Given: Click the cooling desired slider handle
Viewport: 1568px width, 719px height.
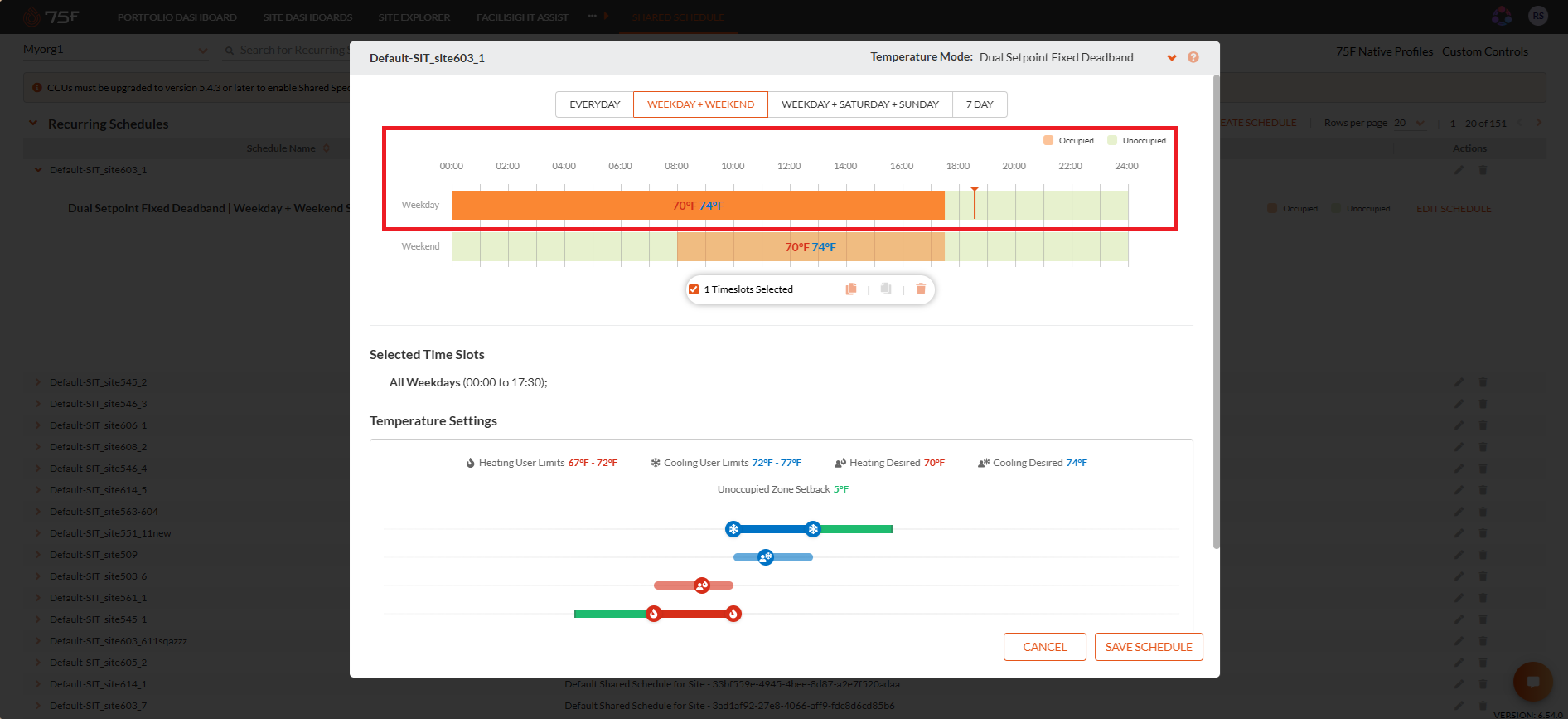Looking at the screenshot, I should click(766, 557).
